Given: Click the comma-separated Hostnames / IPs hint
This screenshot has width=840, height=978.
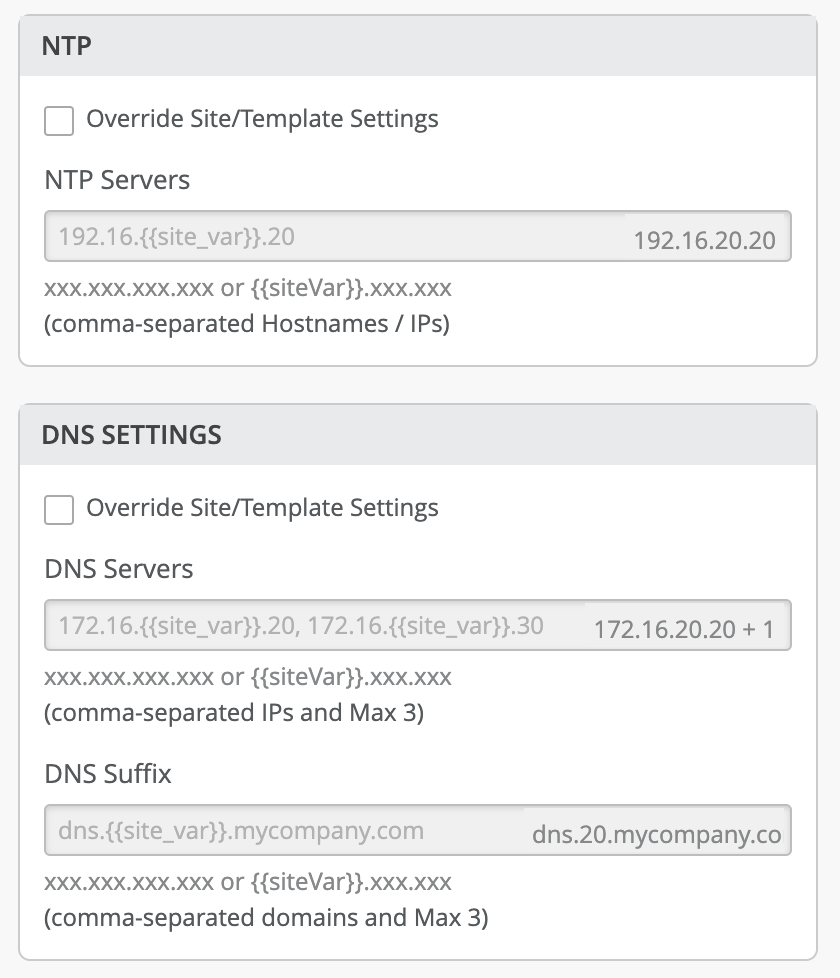Looking at the screenshot, I should click(247, 325).
